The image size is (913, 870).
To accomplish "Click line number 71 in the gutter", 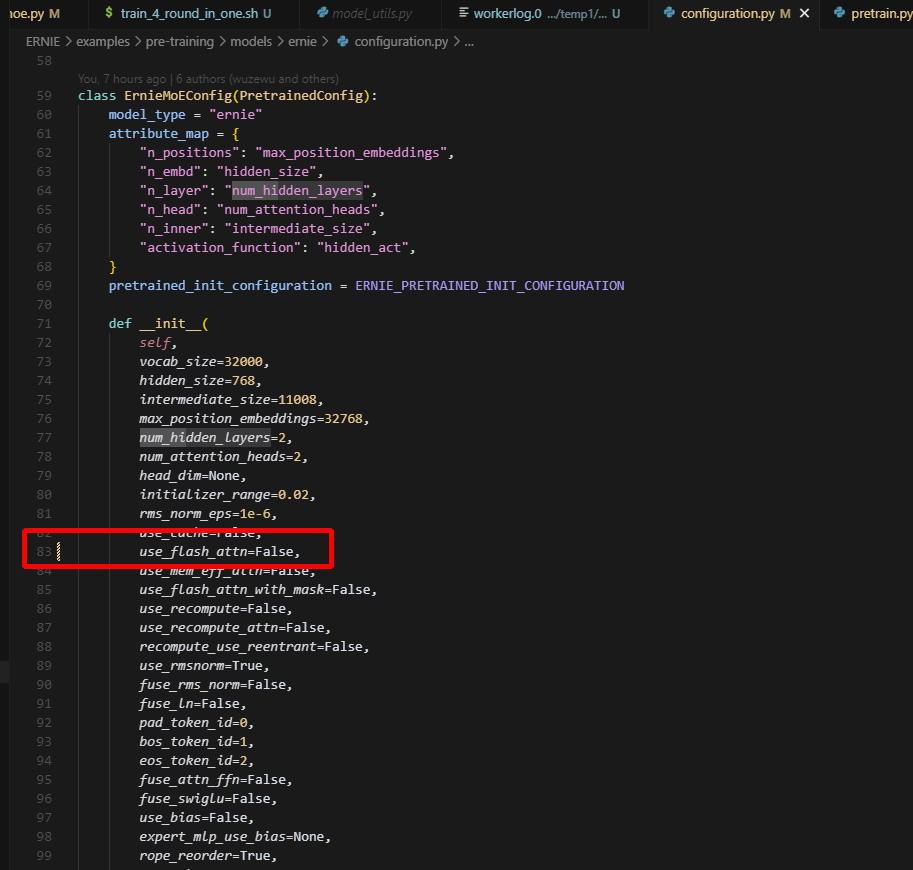I will [44, 324].
